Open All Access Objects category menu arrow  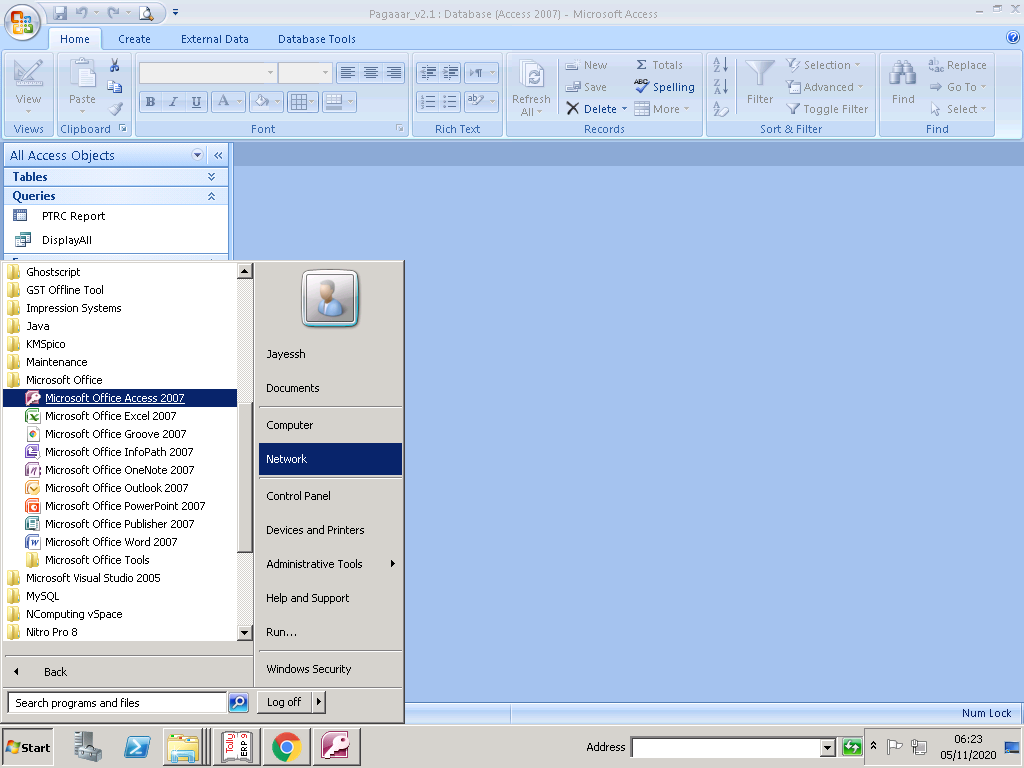pyautogui.click(x=197, y=155)
